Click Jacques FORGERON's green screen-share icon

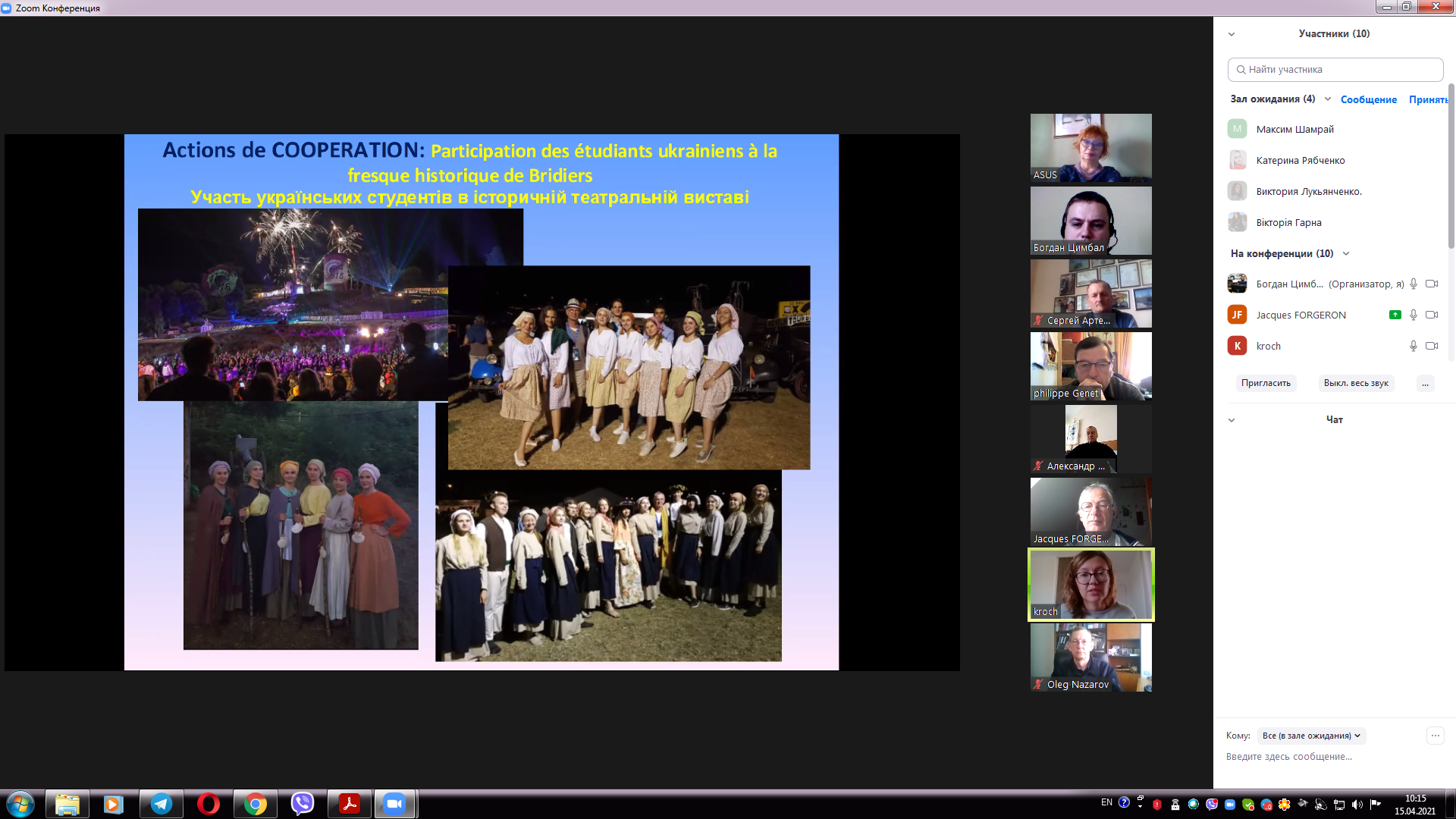pos(1395,315)
